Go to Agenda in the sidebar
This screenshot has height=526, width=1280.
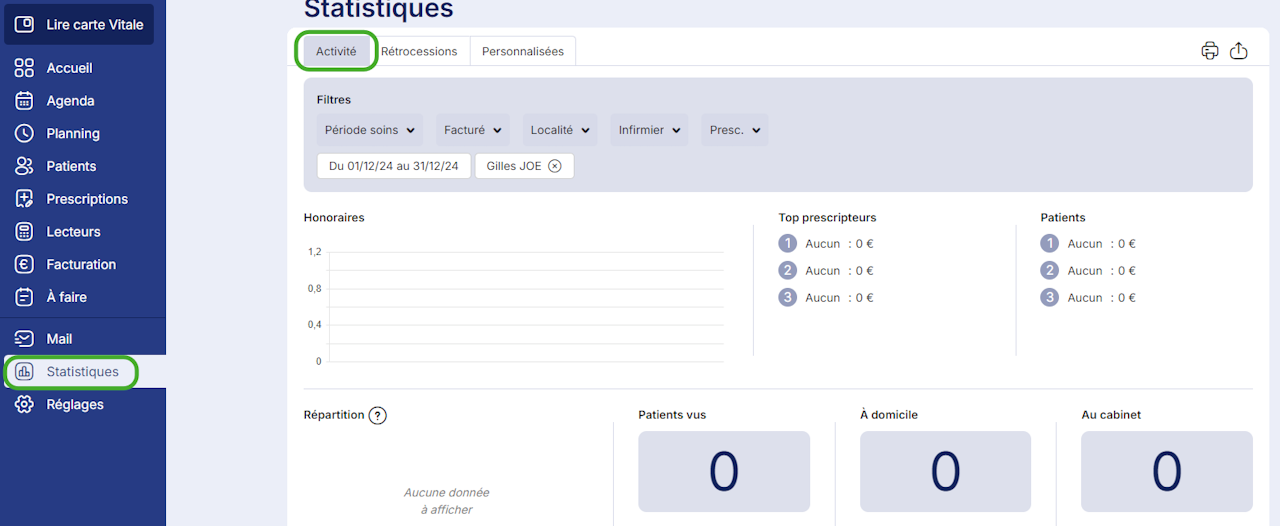70,101
